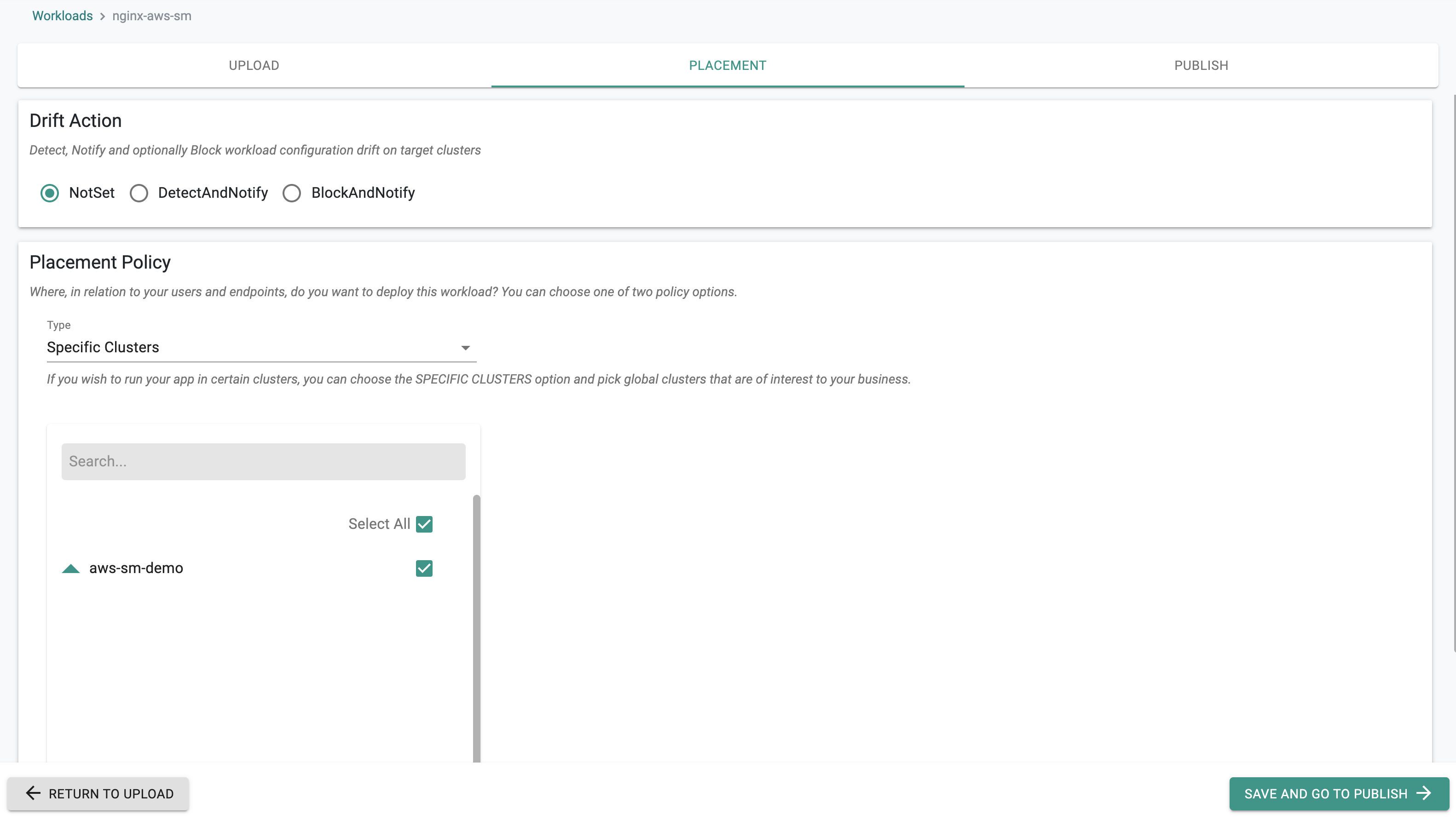Viewport: 1456px width, 826px height.
Task: Click the cluster search input field
Action: pyautogui.click(x=263, y=461)
